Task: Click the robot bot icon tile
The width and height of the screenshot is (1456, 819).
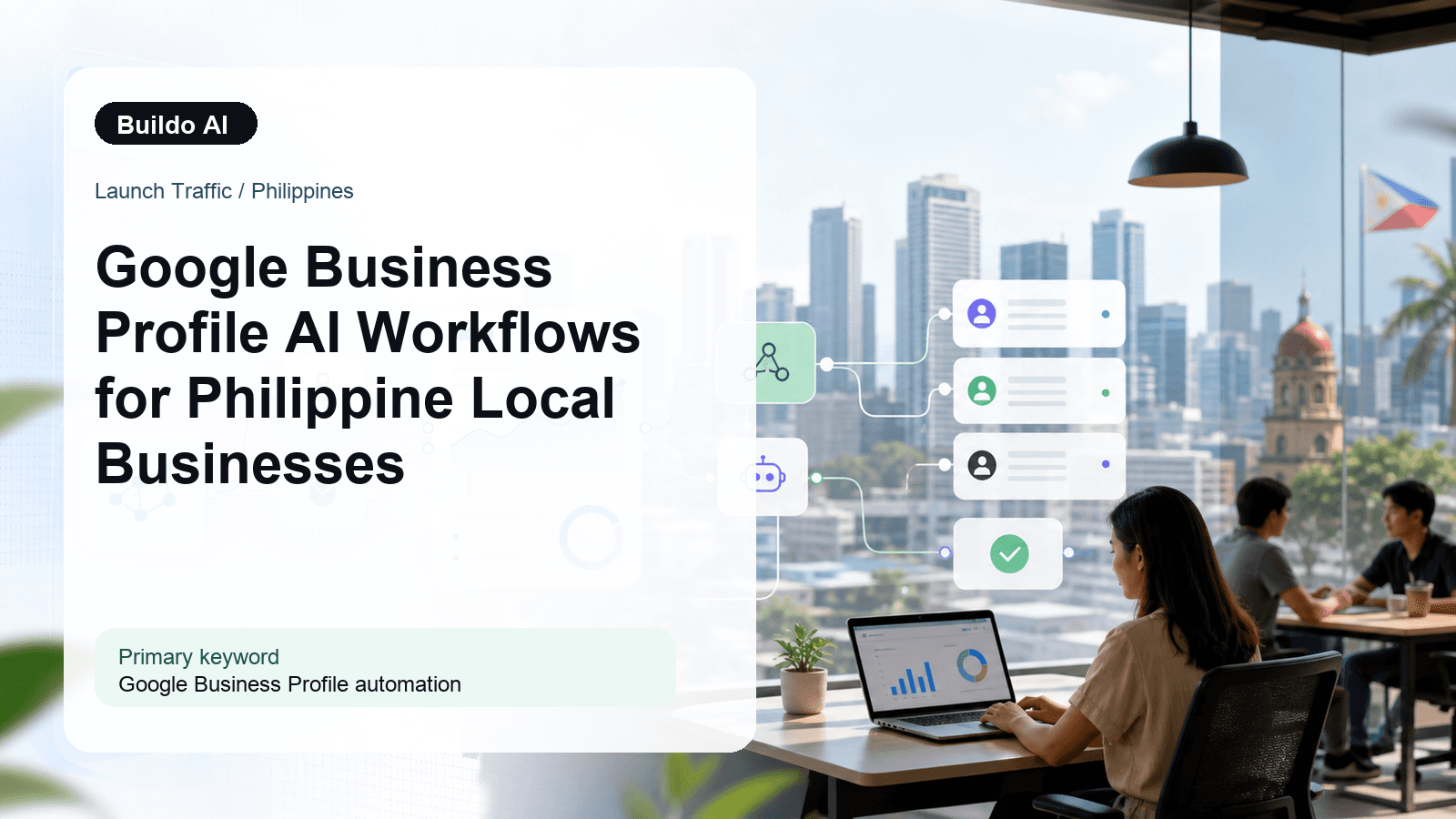Action: (x=763, y=476)
